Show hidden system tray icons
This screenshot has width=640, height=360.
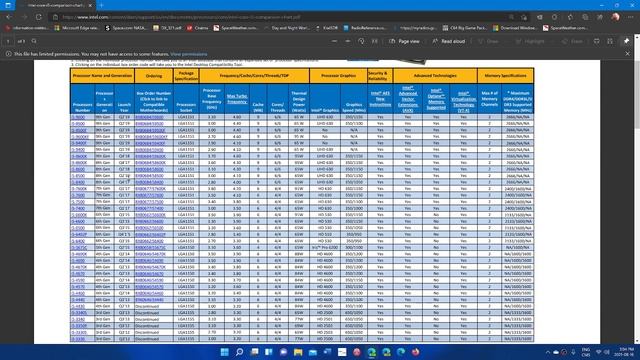pyautogui.click(x=547, y=352)
